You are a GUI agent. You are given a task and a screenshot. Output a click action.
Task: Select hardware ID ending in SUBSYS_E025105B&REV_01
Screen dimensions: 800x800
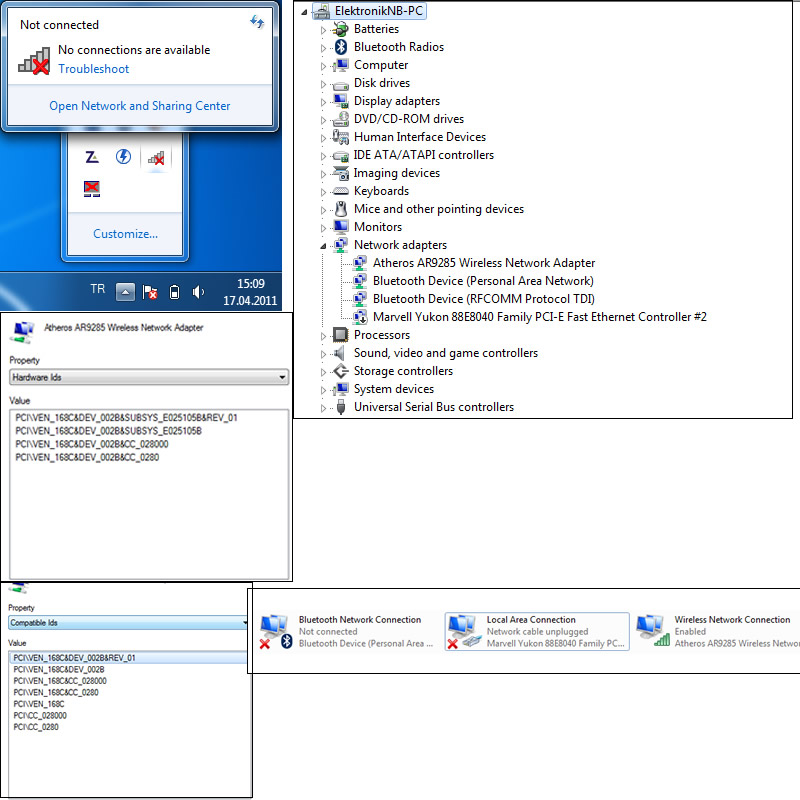pyautogui.click(x=126, y=418)
